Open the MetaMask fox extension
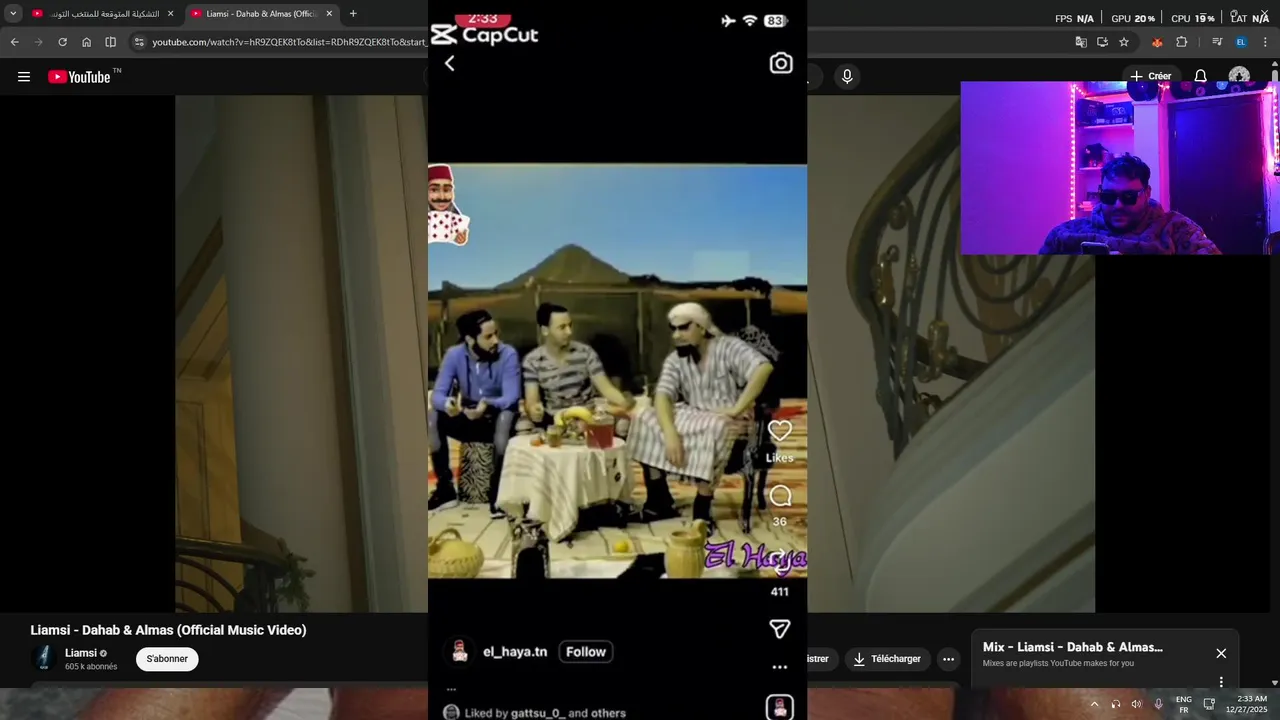 (1157, 42)
